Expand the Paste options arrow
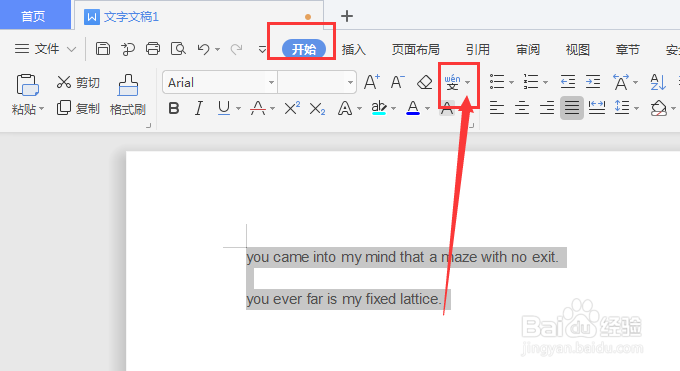 42,109
